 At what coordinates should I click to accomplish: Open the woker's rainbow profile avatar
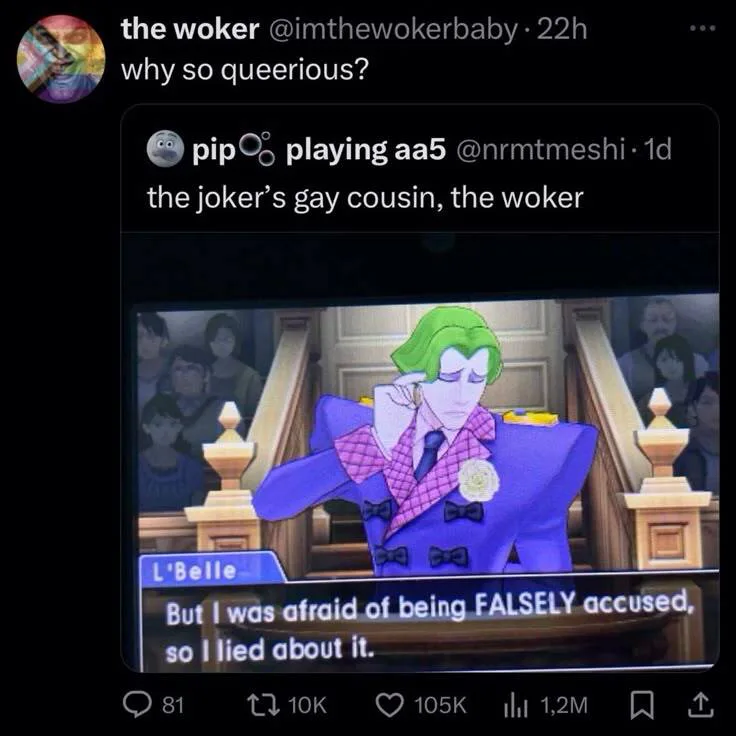click(x=60, y=57)
